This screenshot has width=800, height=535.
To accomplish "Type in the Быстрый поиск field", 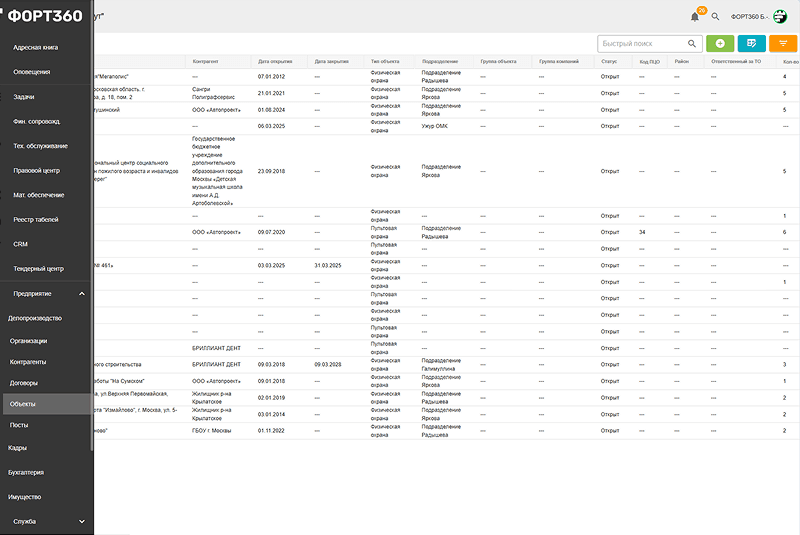I will pos(642,43).
